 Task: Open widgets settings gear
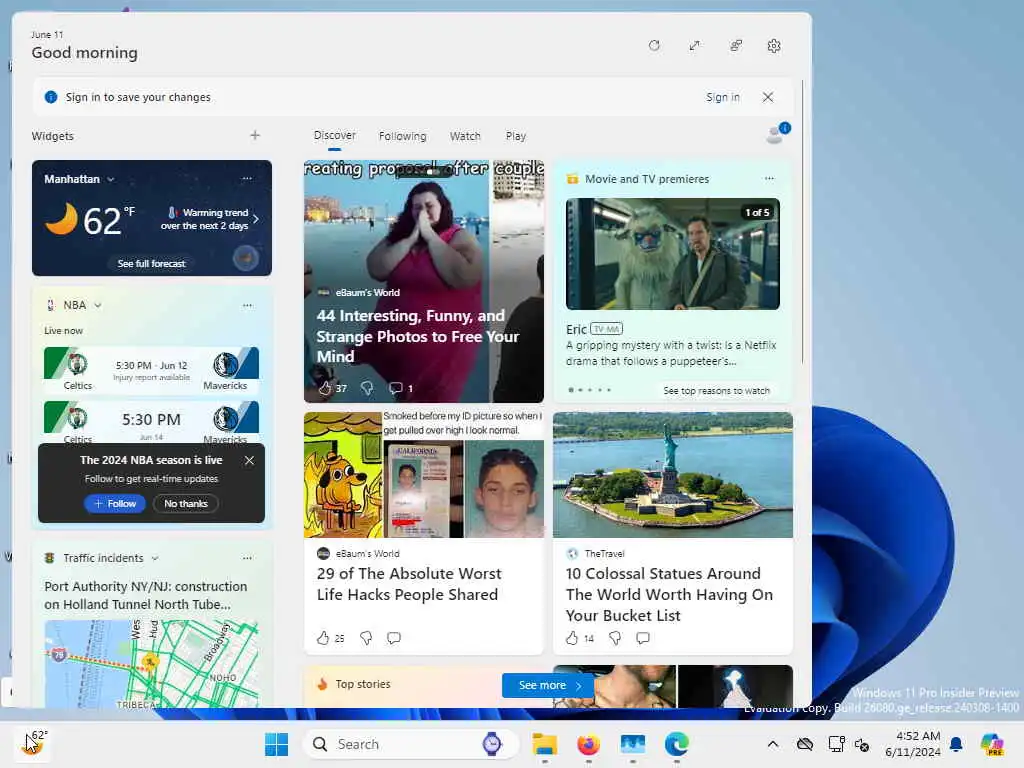coord(774,46)
